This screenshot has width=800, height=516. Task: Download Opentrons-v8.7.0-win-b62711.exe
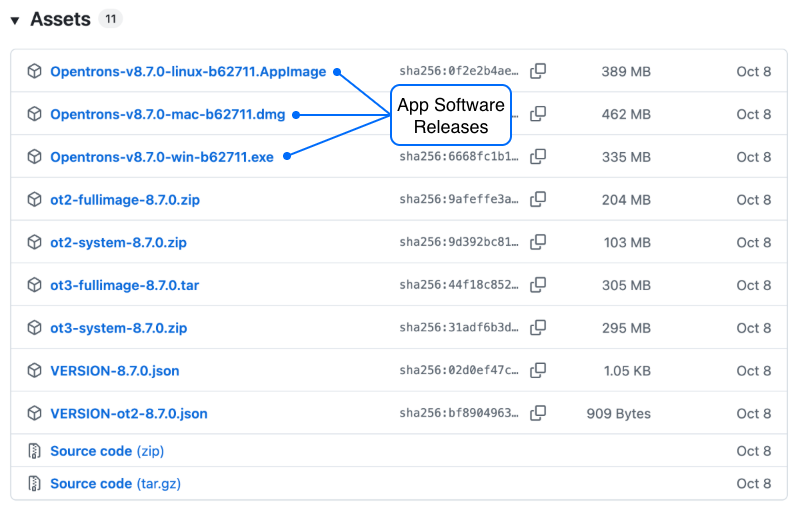162,157
